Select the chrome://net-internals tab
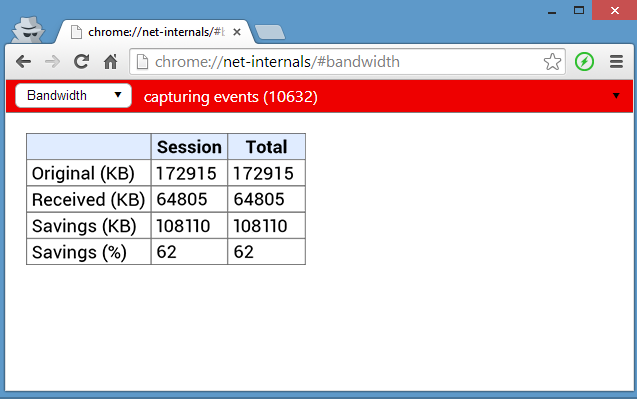This screenshot has height=399, width=637. coord(156,32)
